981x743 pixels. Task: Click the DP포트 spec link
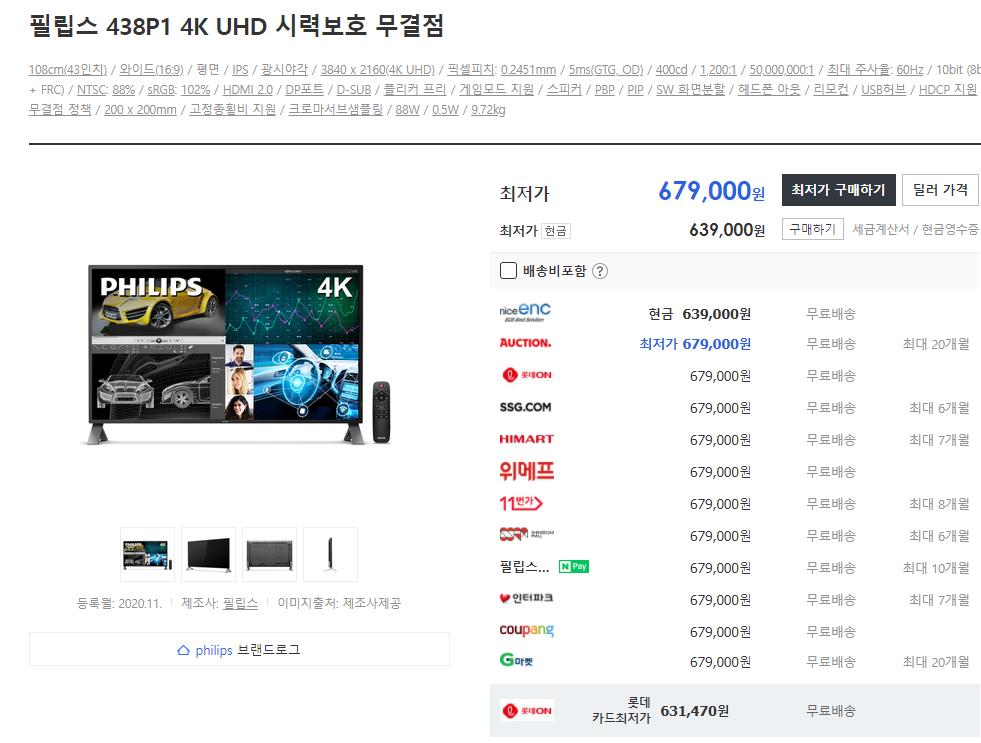304,89
